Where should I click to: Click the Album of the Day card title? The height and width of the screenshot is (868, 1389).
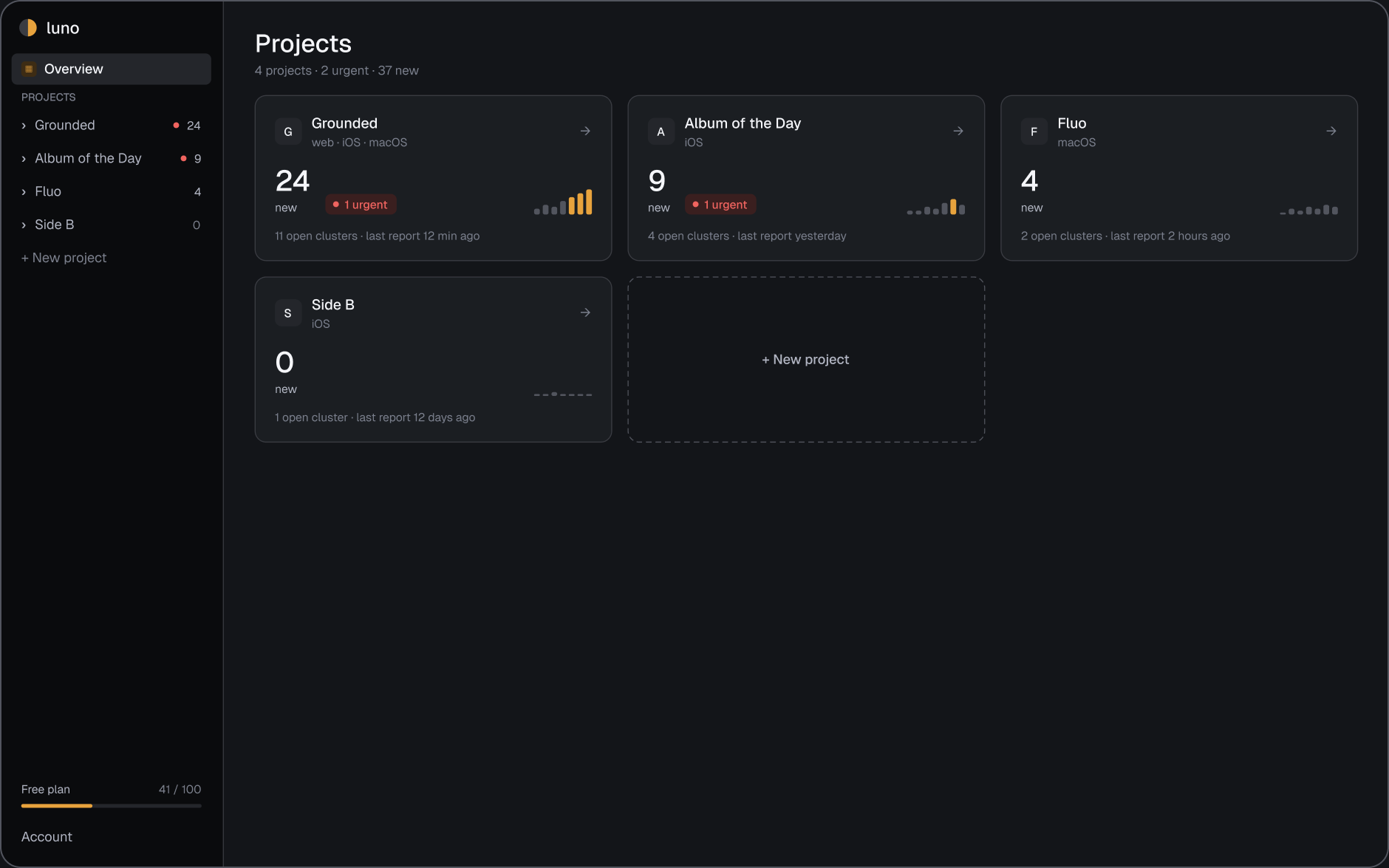click(x=743, y=123)
